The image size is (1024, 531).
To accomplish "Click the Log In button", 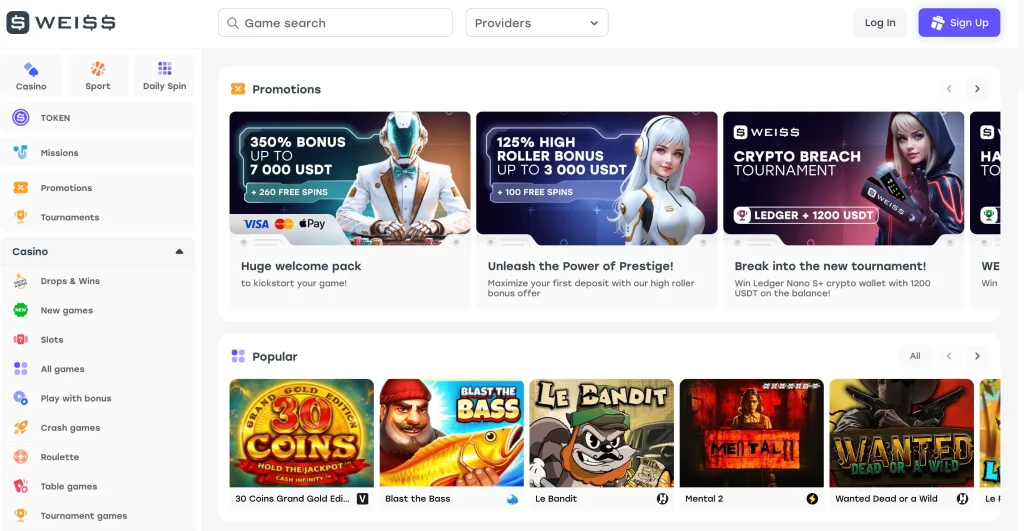I will pos(880,23).
